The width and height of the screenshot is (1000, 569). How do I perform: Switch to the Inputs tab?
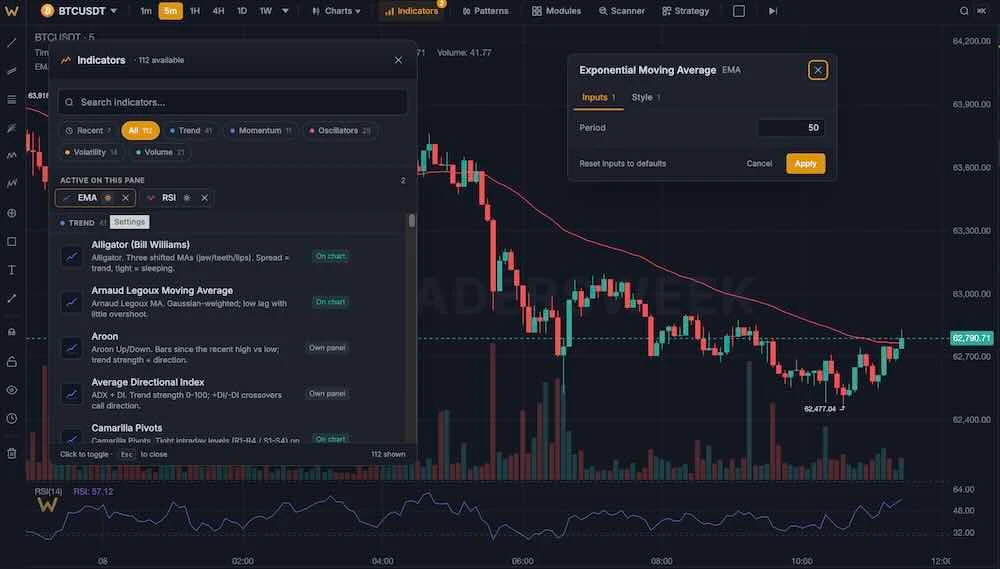coord(598,98)
